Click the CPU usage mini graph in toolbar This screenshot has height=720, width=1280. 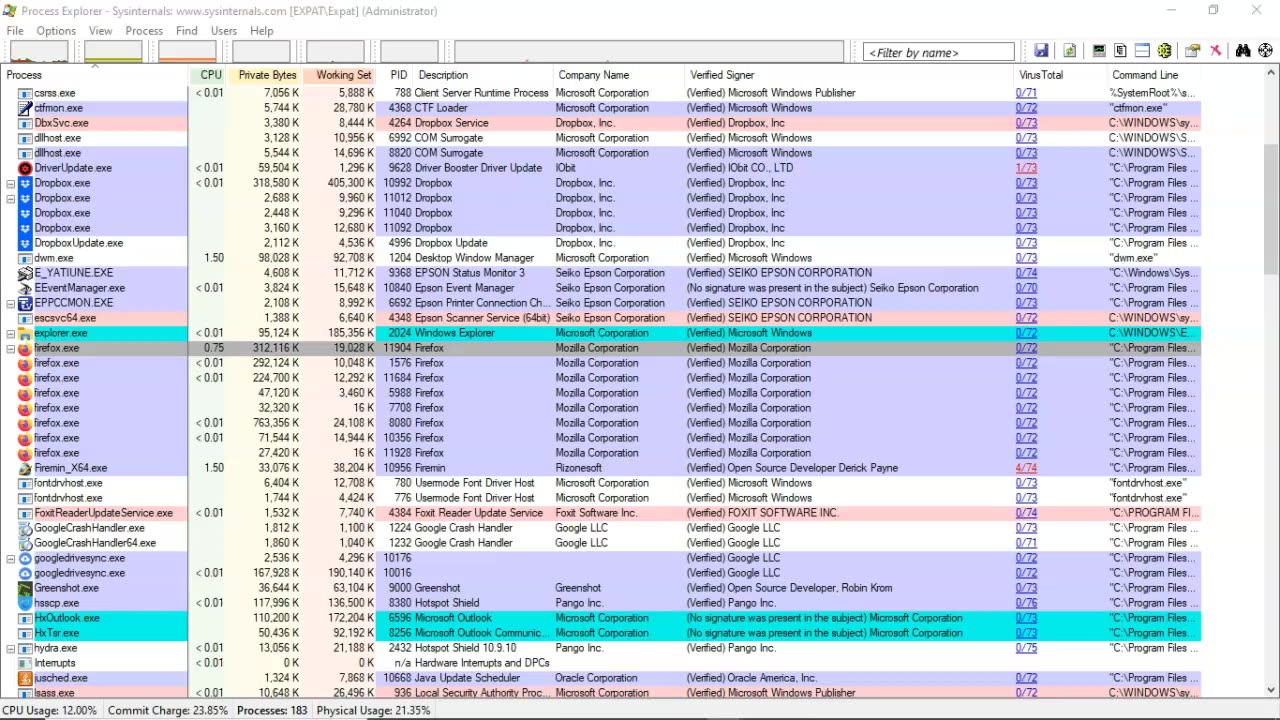pyautogui.click(x=39, y=51)
